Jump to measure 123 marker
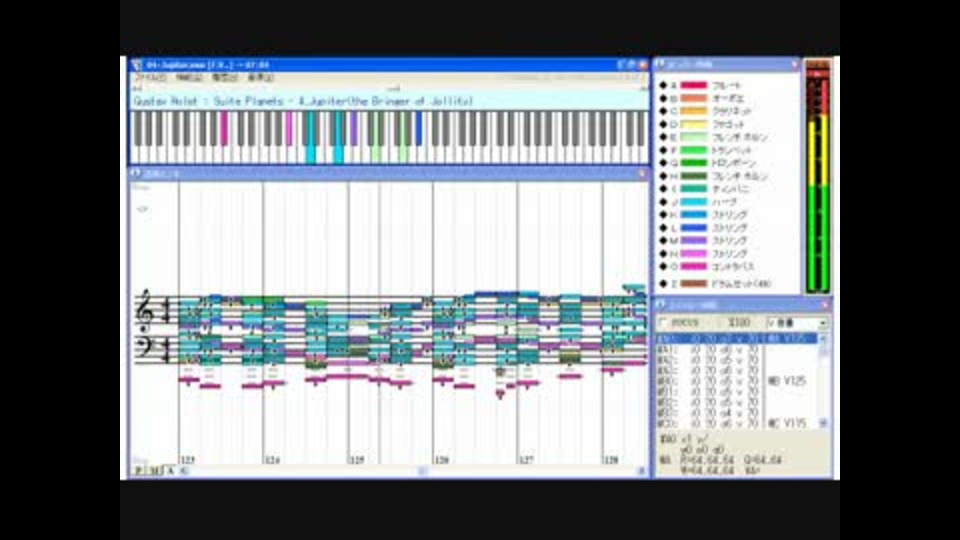The width and height of the screenshot is (960, 540). (187, 459)
